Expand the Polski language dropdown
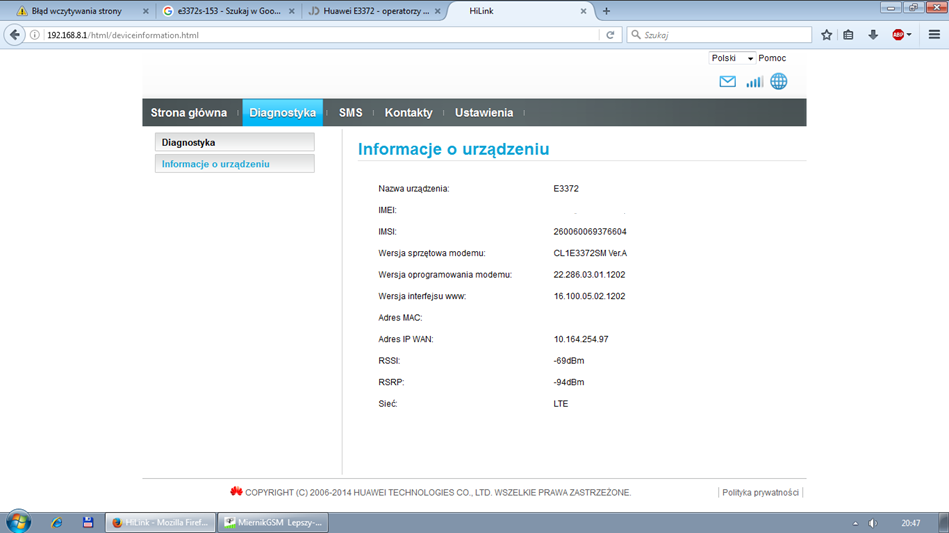This screenshot has height=533, width=949. (732, 58)
